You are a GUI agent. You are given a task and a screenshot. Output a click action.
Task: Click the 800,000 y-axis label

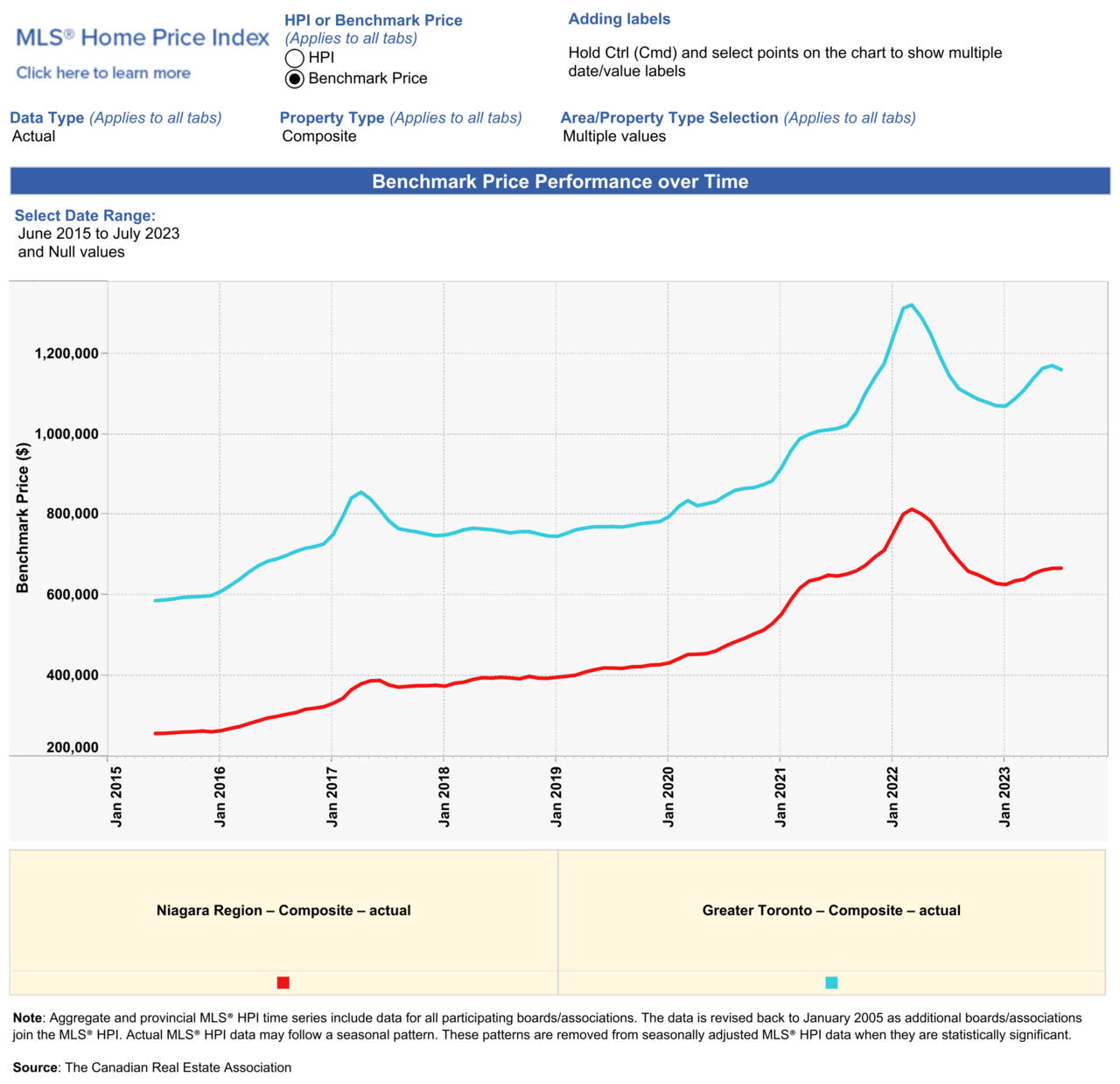[x=72, y=514]
